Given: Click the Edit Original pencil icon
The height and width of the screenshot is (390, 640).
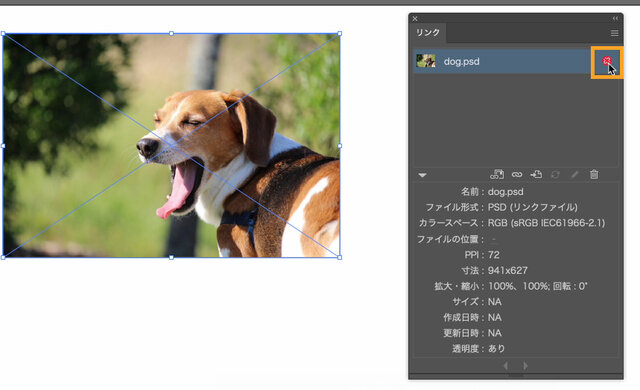Looking at the screenshot, I should click(x=575, y=175).
